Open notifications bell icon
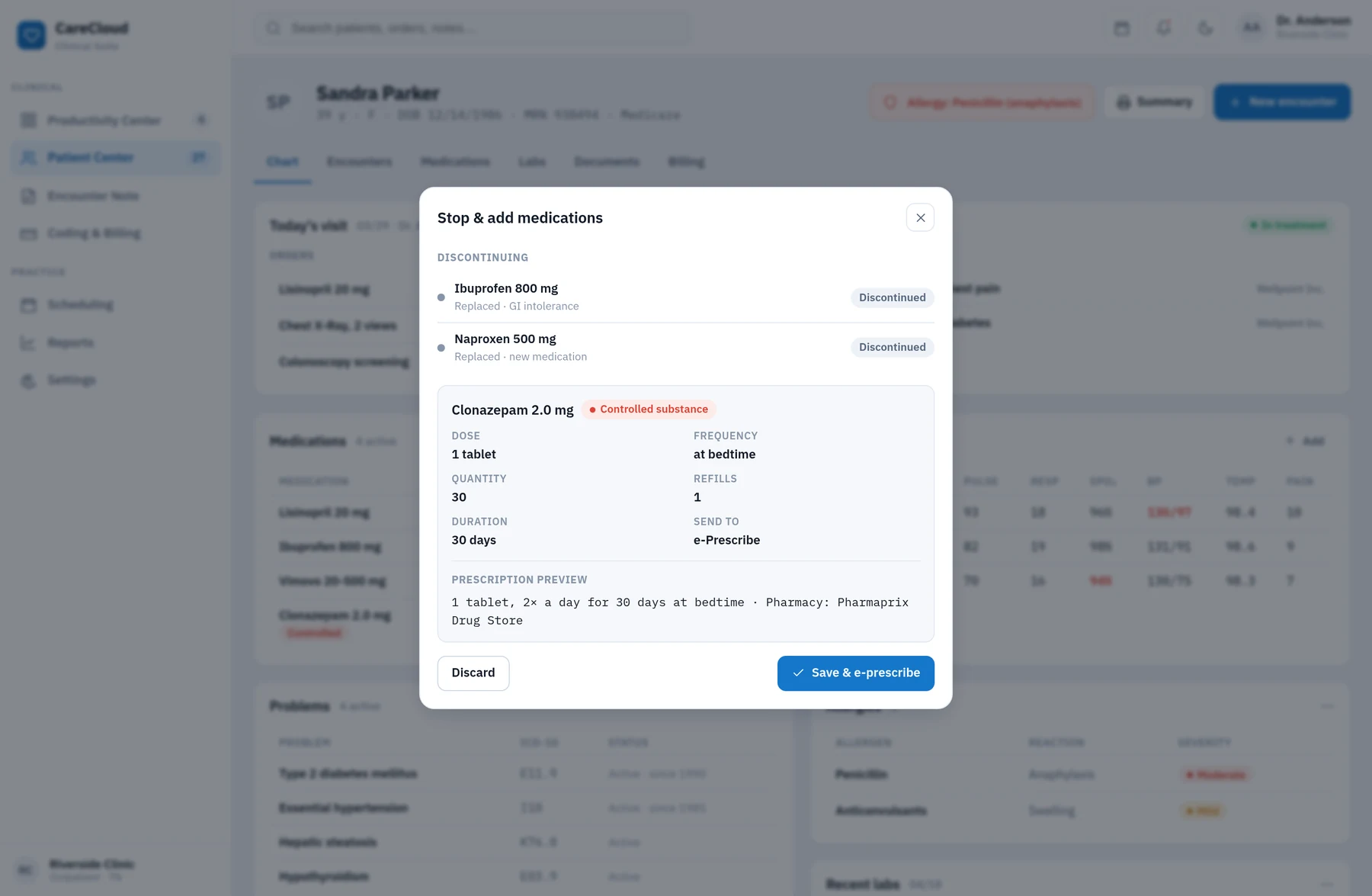 pyautogui.click(x=1163, y=28)
